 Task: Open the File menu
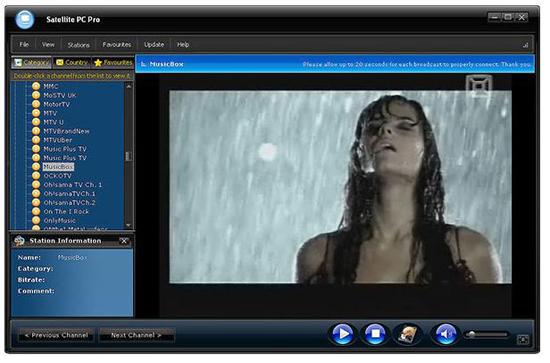24,45
